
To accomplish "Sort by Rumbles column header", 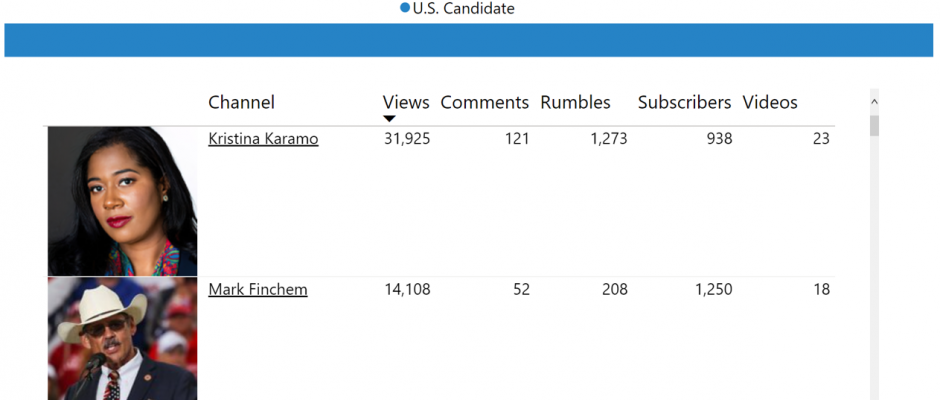I will pos(575,103).
